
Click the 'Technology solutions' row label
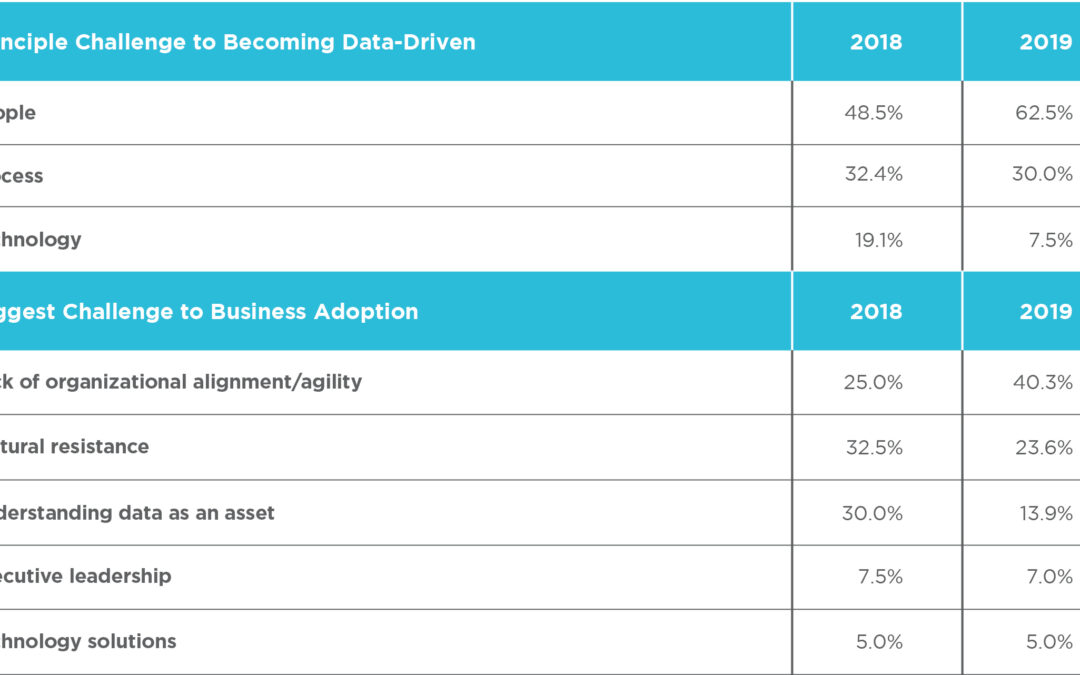click(88, 641)
